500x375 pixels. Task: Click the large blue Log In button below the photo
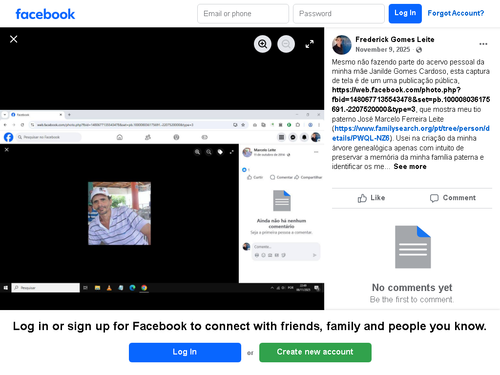click(185, 352)
